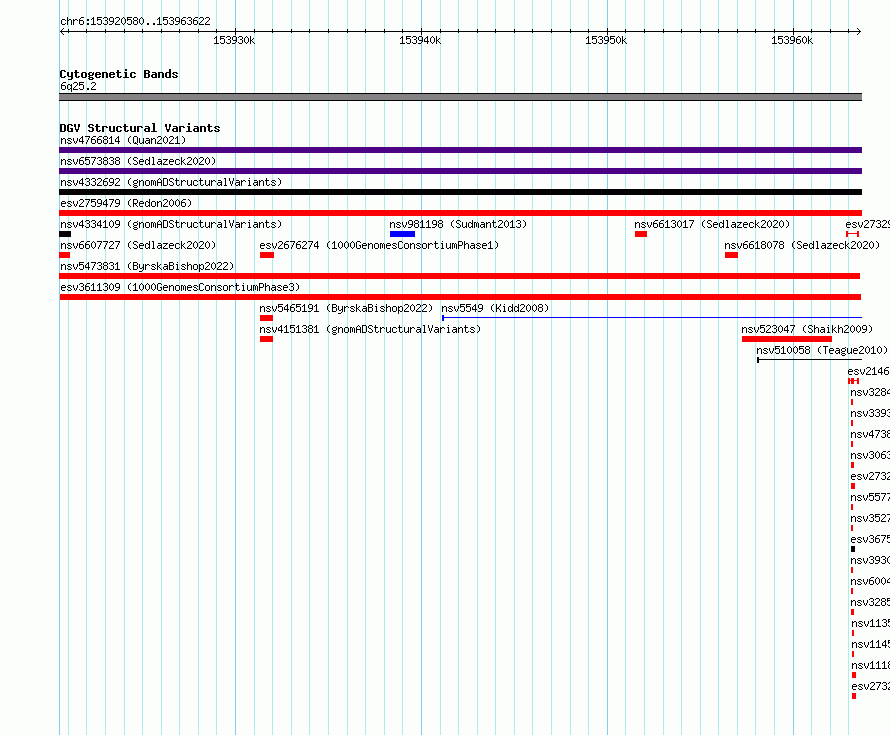
Task: Select the red bar of nsv523047 (Shaikh2009)
Action: pos(787,339)
